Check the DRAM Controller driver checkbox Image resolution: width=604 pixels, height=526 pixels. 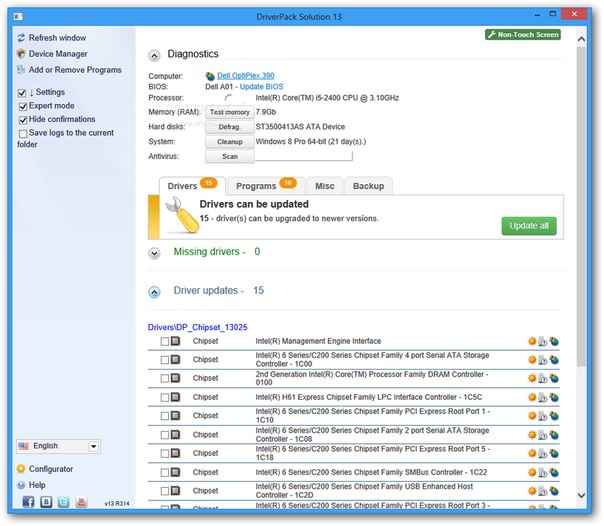pos(165,378)
